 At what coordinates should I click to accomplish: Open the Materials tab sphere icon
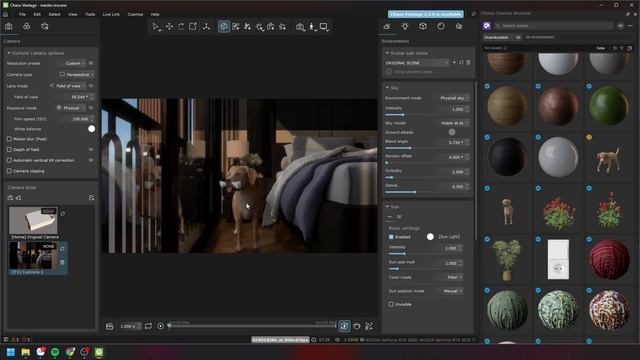click(x=441, y=27)
